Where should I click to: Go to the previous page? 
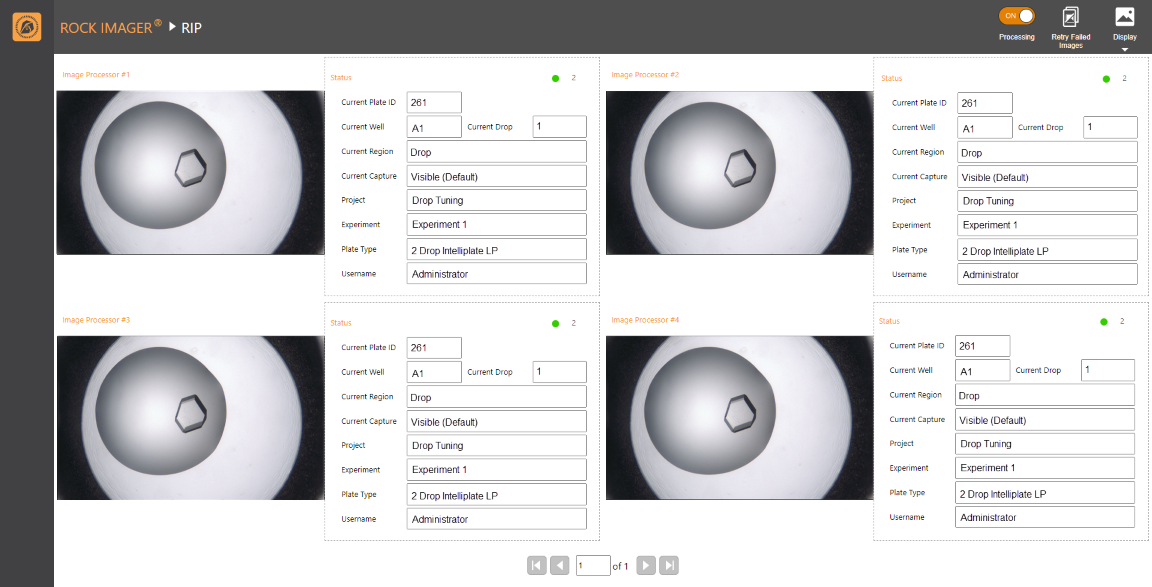(x=560, y=566)
